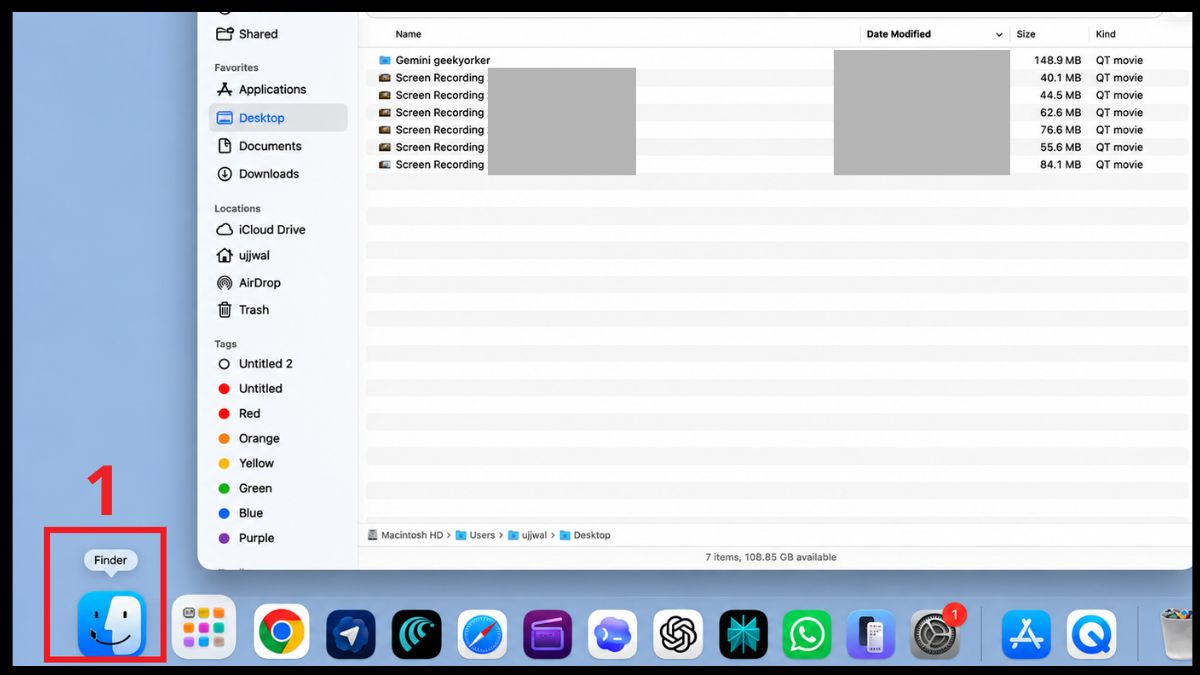Click Macintosh HD in the path bar
The image size is (1200, 675).
[405, 535]
